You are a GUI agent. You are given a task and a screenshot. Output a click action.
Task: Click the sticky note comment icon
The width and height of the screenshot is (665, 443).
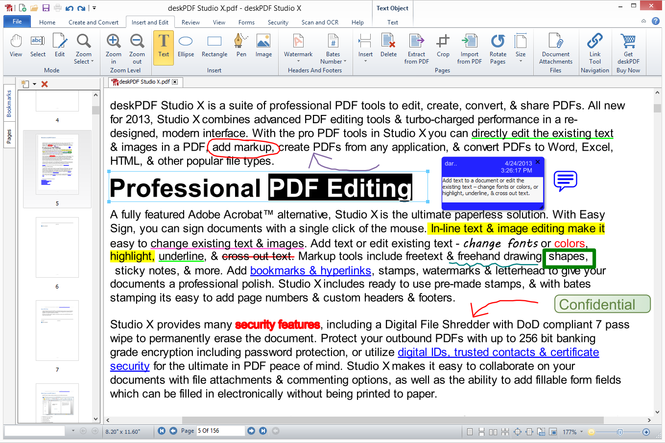[x=565, y=181]
